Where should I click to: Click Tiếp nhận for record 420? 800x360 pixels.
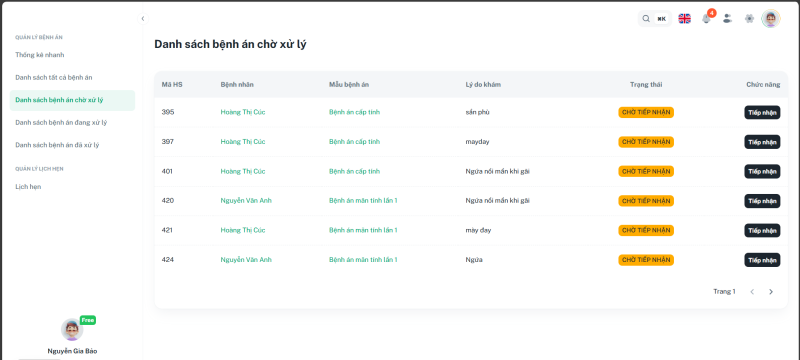click(x=762, y=201)
